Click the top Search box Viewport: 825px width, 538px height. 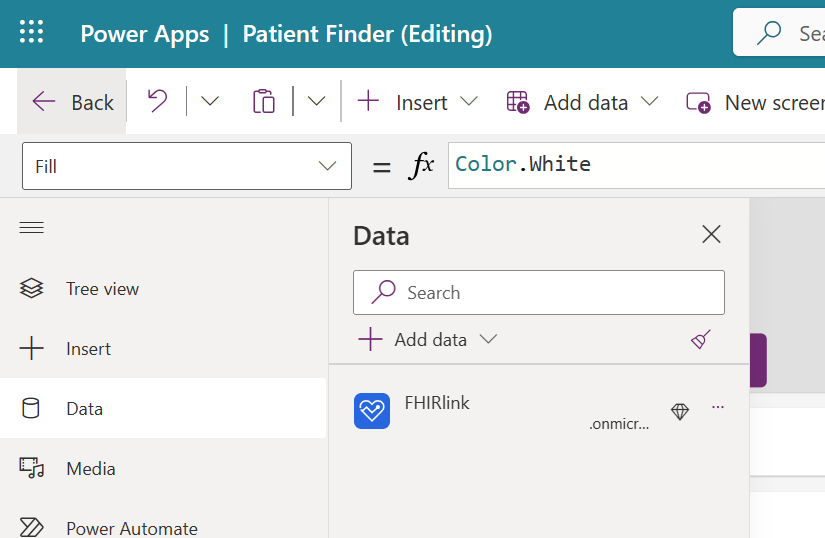(x=779, y=33)
